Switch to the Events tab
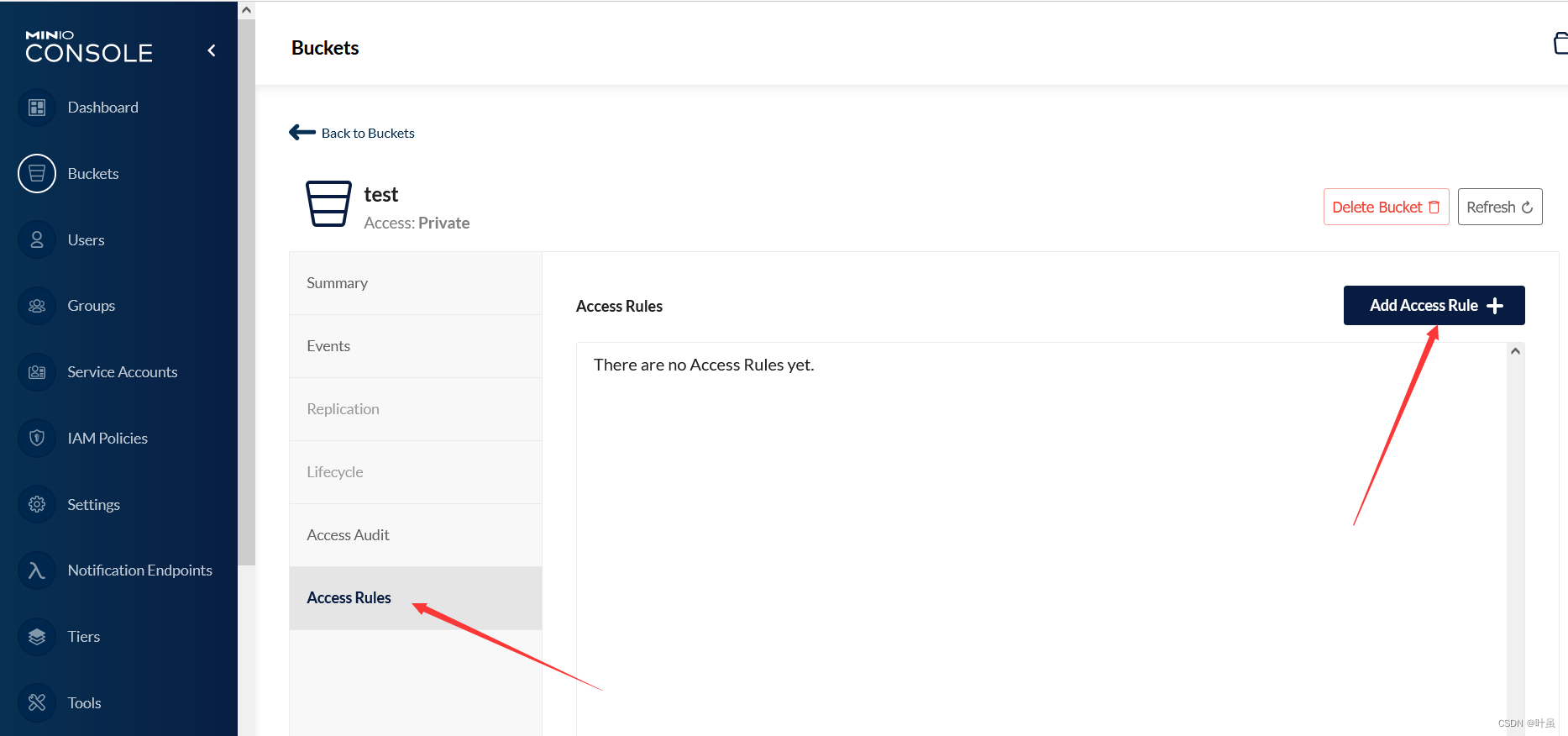This screenshot has height=736, width=1568. 416,346
